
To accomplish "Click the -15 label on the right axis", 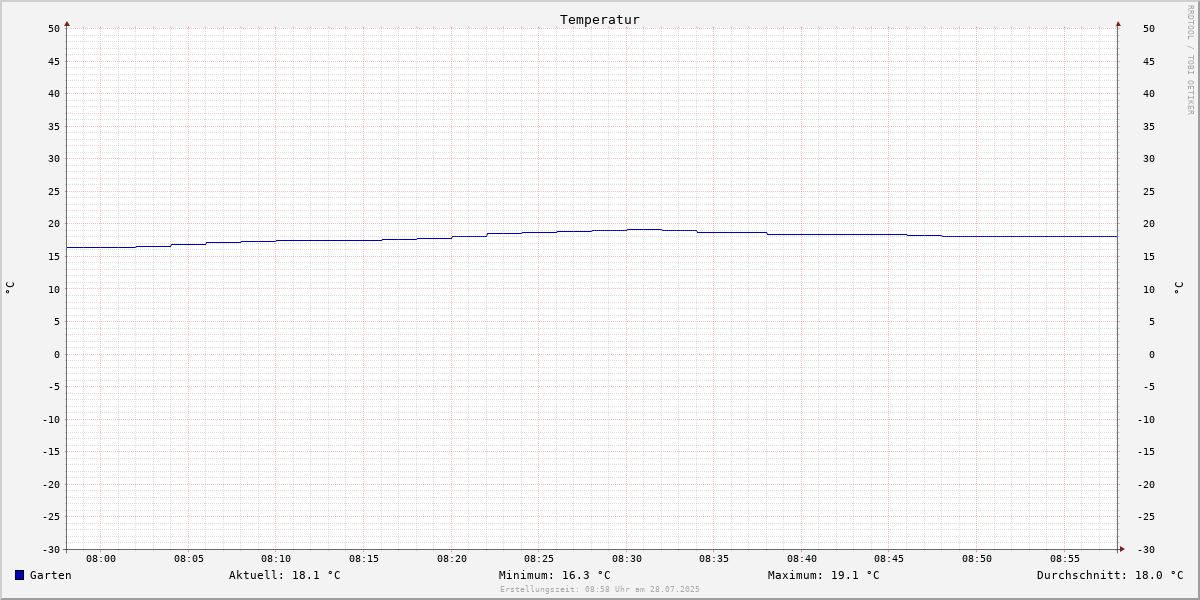I will click(x=1145, y=451).
